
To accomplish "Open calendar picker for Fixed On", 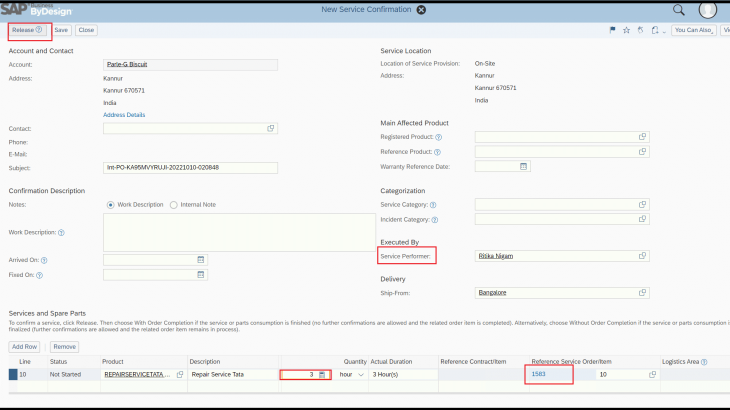I will (201, 275).
